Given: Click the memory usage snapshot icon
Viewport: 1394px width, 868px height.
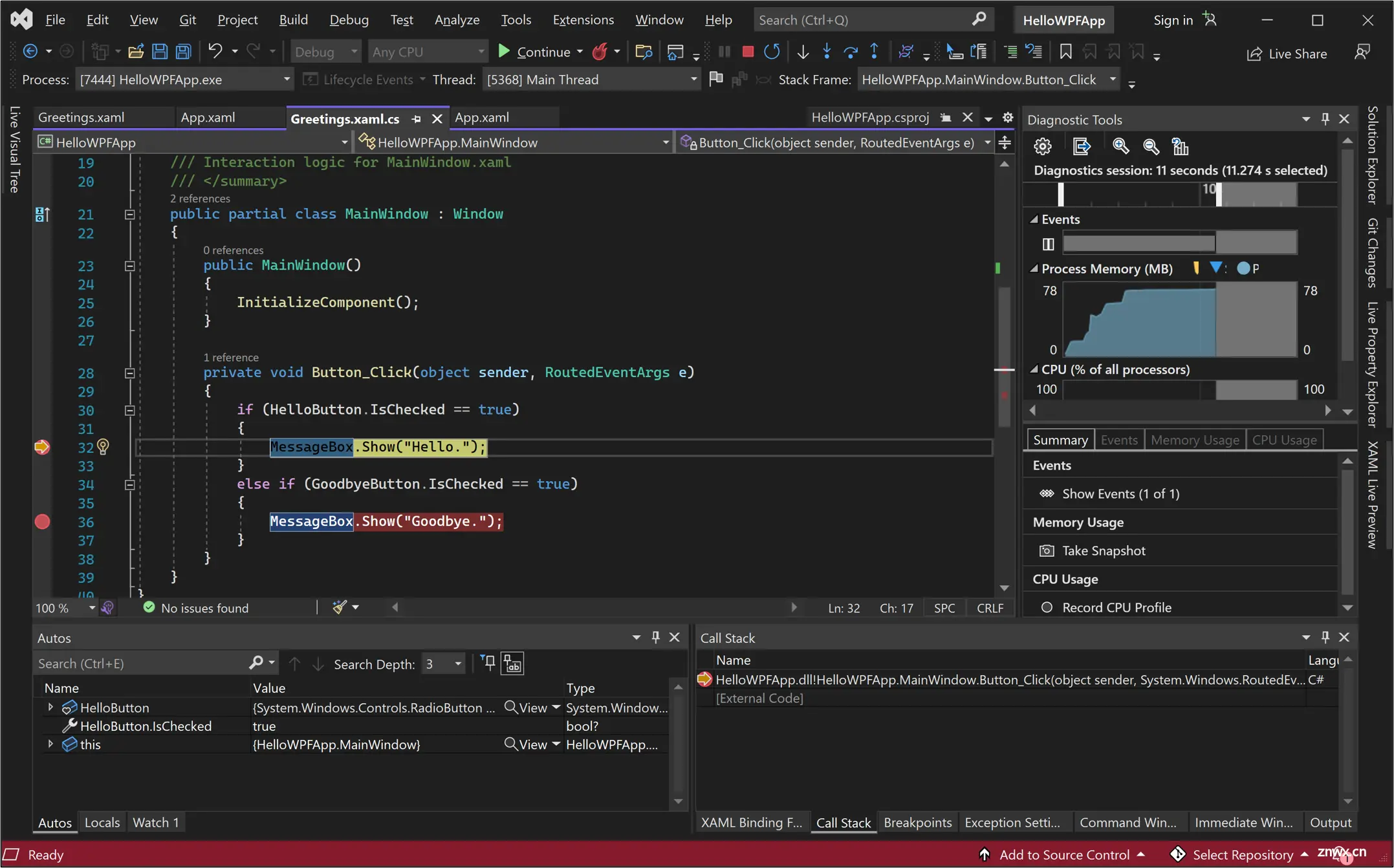Looking at the screenshot, I should [x=1047, y=550].
